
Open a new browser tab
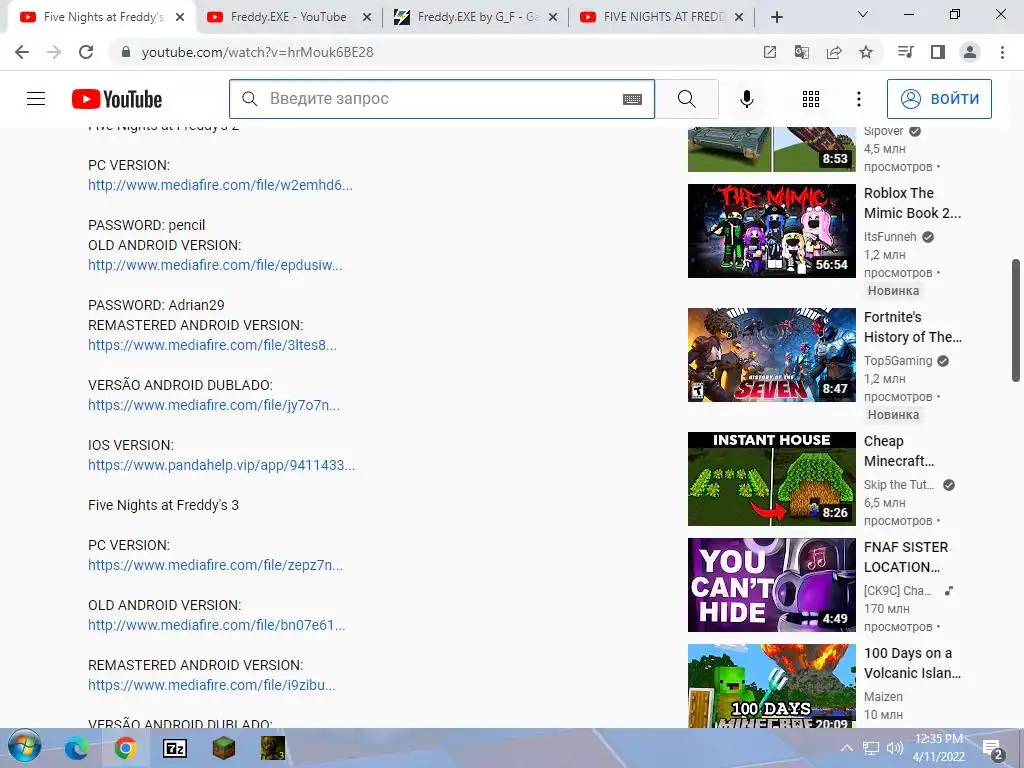(776, 17)
